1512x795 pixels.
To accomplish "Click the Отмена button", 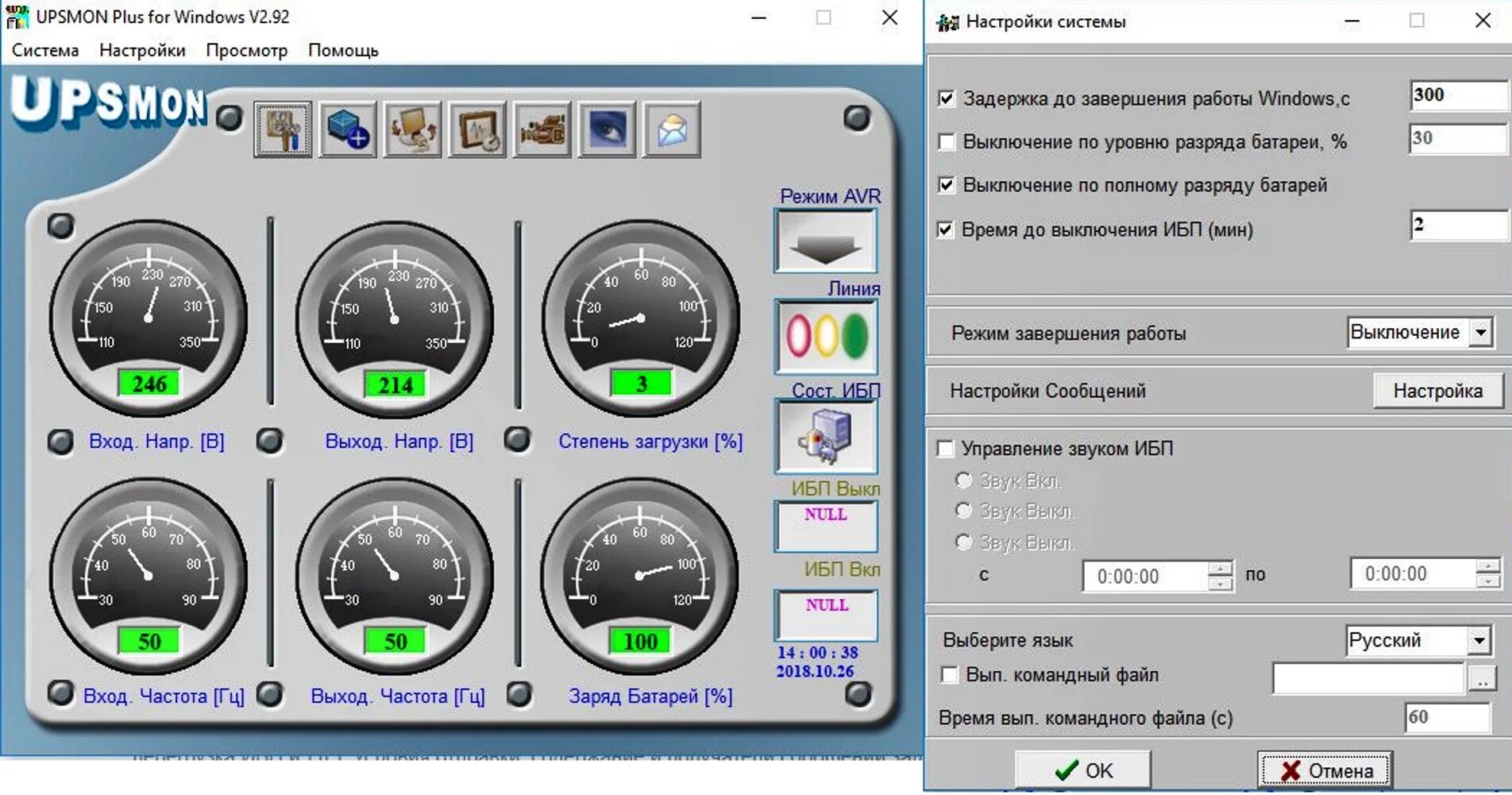I will click(1325, 770).
